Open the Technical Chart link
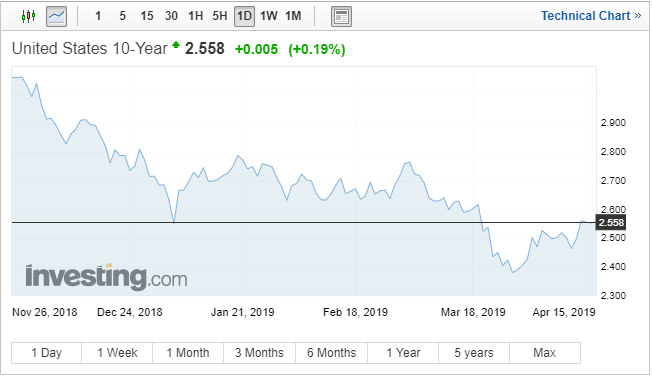The width and height of the screenshot is (652, 377). click(x=591, y=16)
